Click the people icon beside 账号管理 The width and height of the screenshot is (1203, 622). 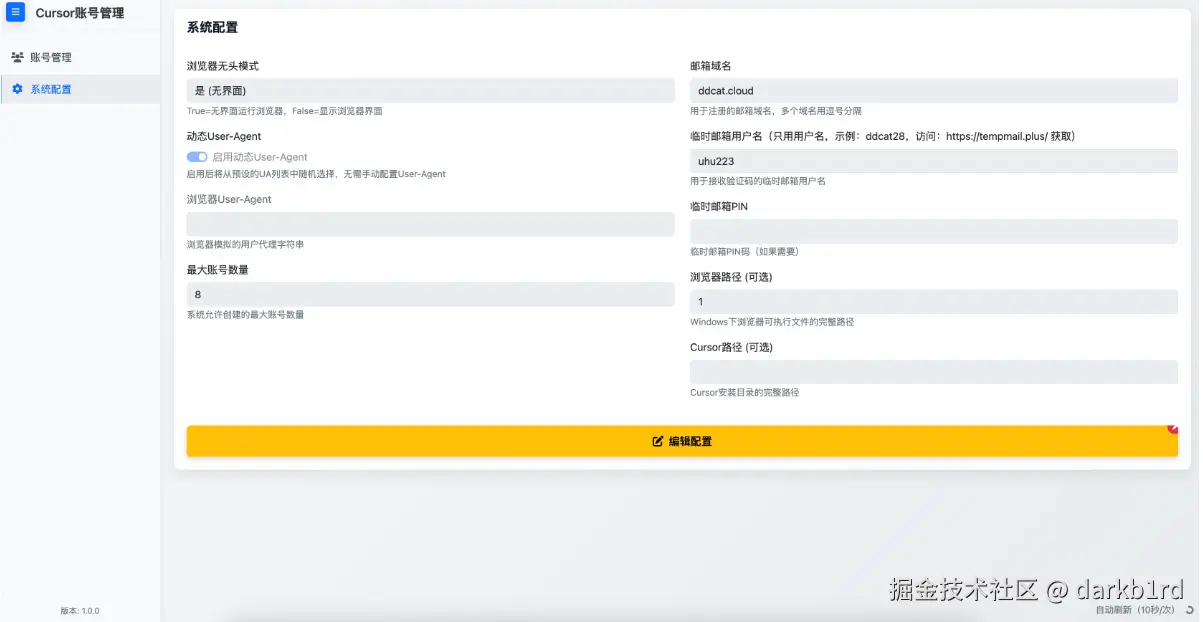point(17,58)
